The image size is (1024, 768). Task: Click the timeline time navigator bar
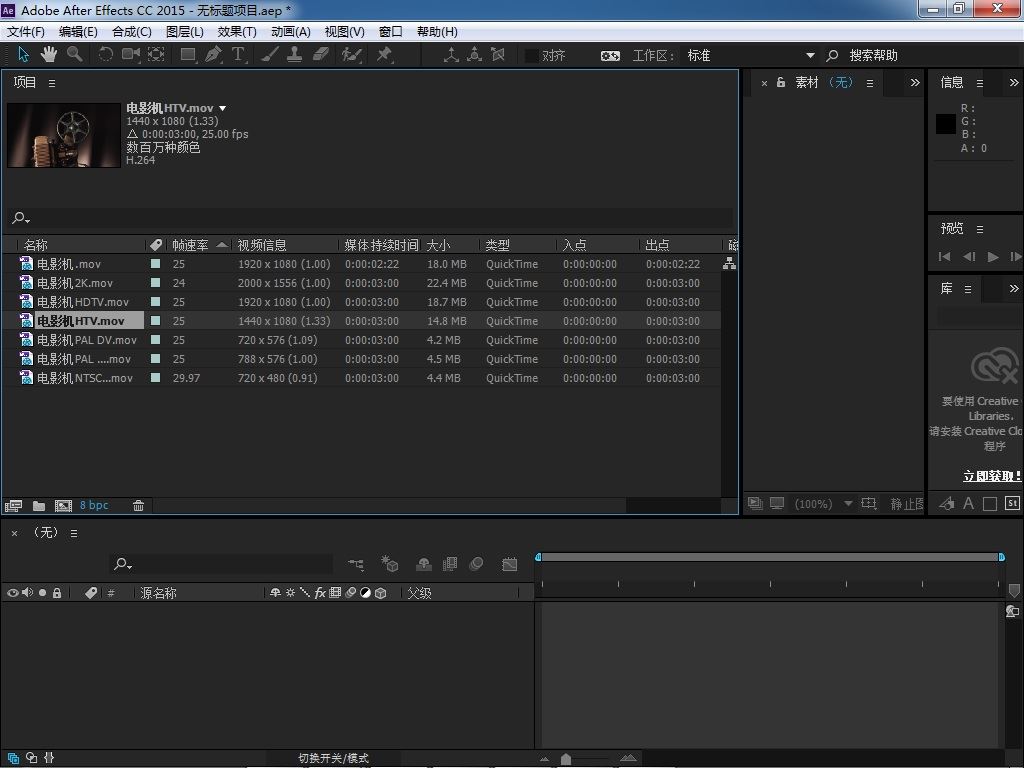tap(770, 557)
